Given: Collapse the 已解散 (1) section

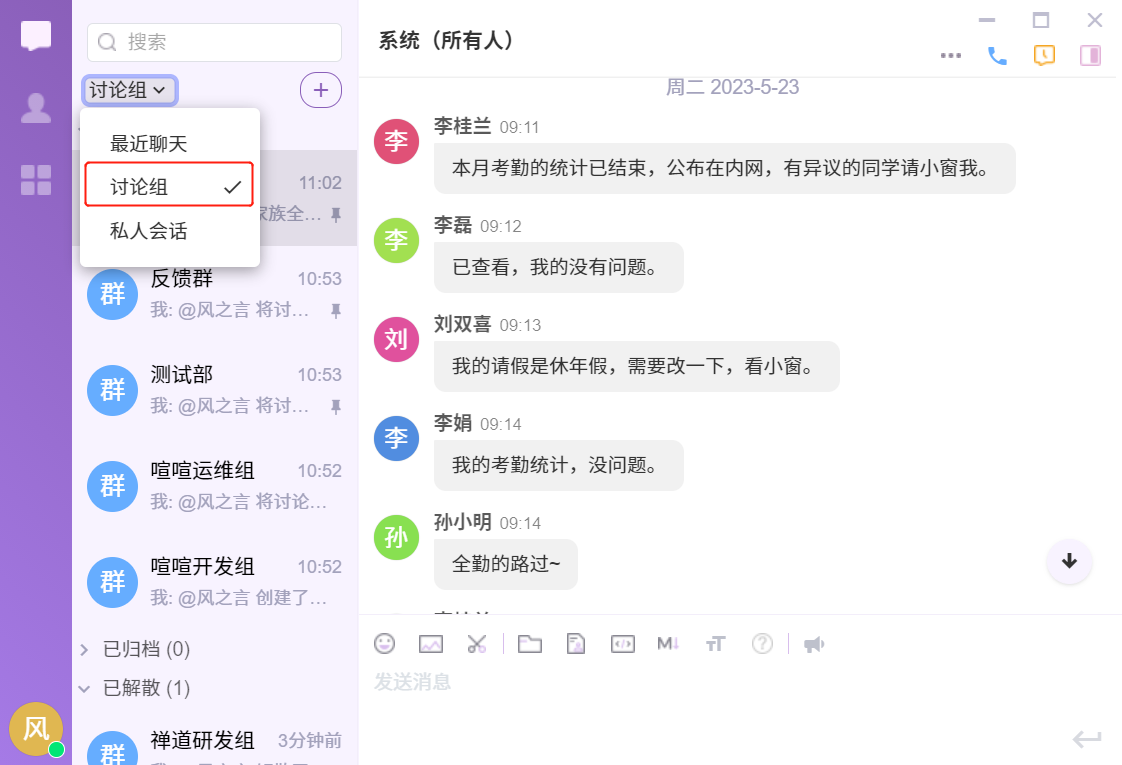Looking at the screenshot, I should coord(136,689).
